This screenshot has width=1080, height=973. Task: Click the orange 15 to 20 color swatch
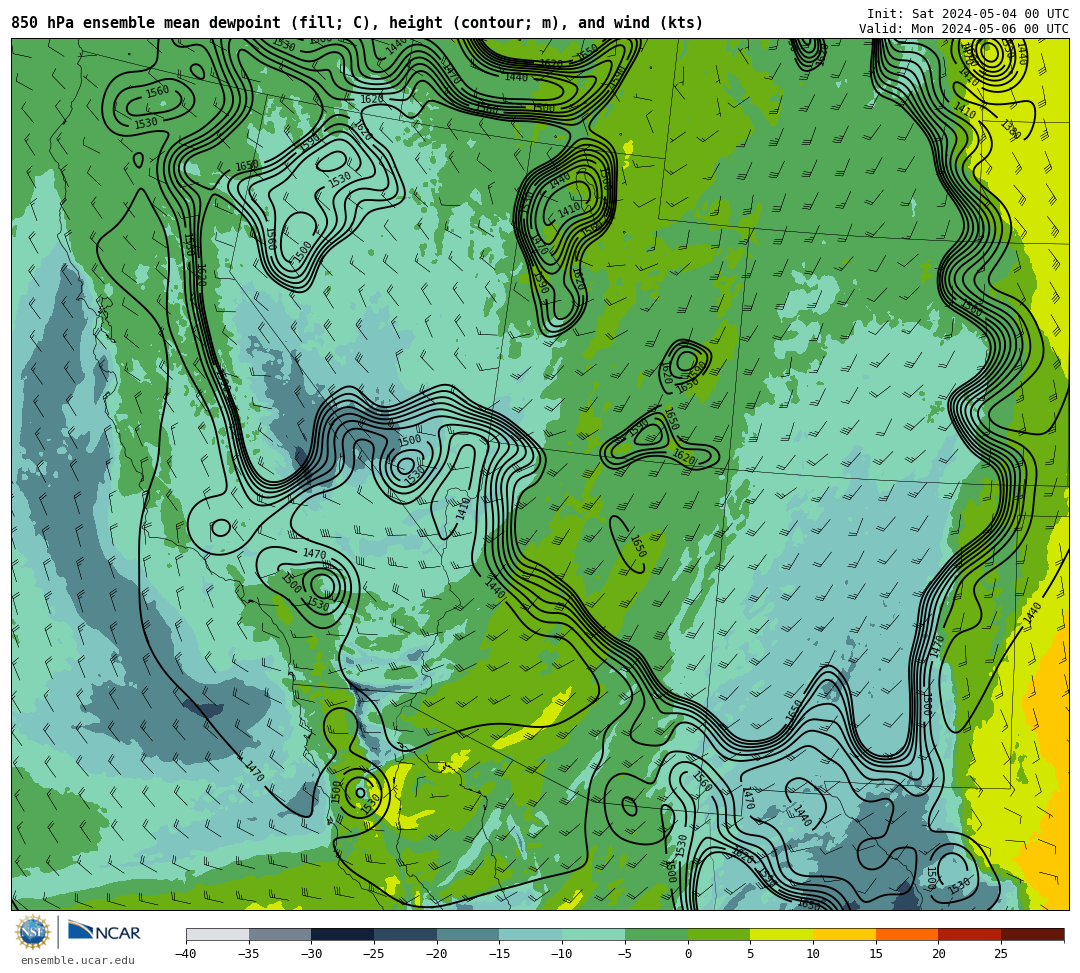906,934
